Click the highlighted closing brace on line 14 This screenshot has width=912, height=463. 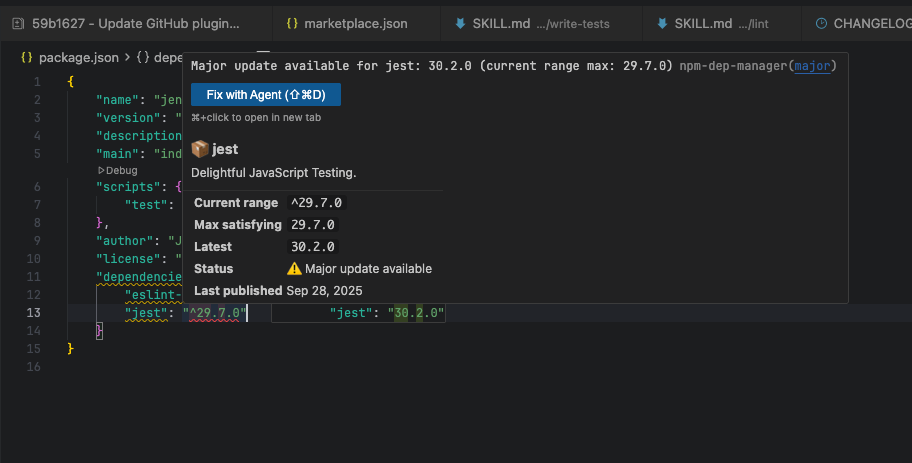click(99, 330)
